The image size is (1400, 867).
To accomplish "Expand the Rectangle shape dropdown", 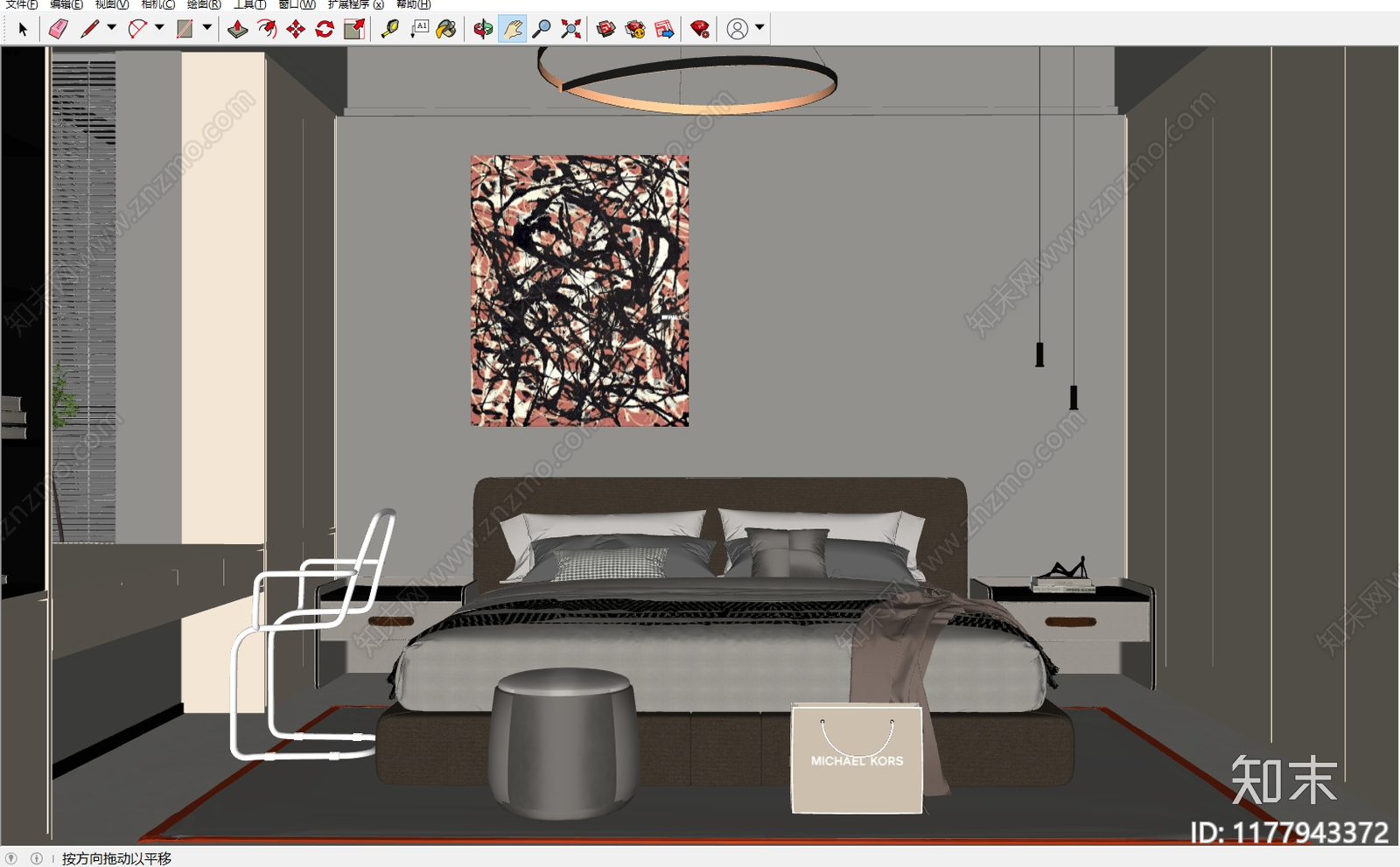I will tap(207, 28).
